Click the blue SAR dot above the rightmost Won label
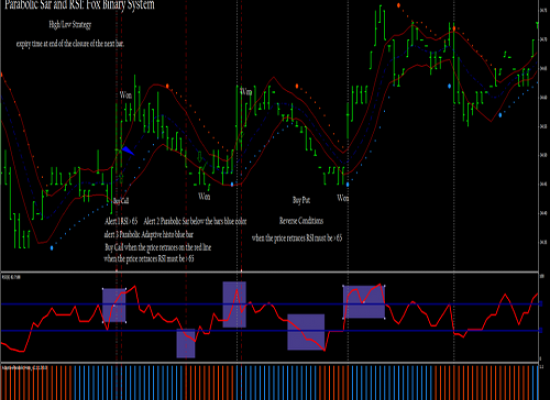This screenshot has height=400, width=550. click(x=348, y=184)
